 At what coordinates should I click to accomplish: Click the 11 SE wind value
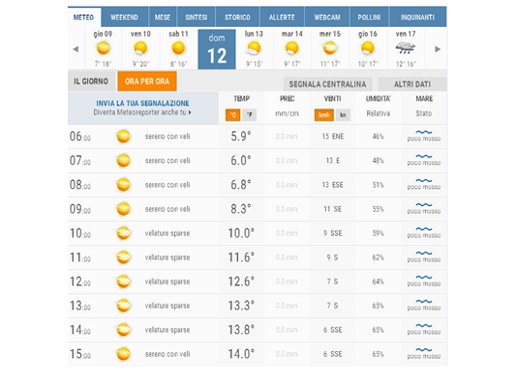pos(333,209)
